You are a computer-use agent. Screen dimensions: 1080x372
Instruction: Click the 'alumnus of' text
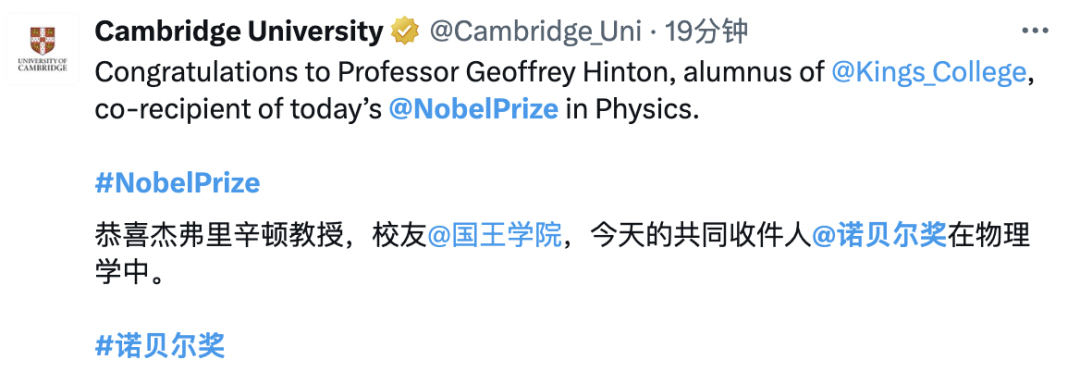tap(754, 72)
